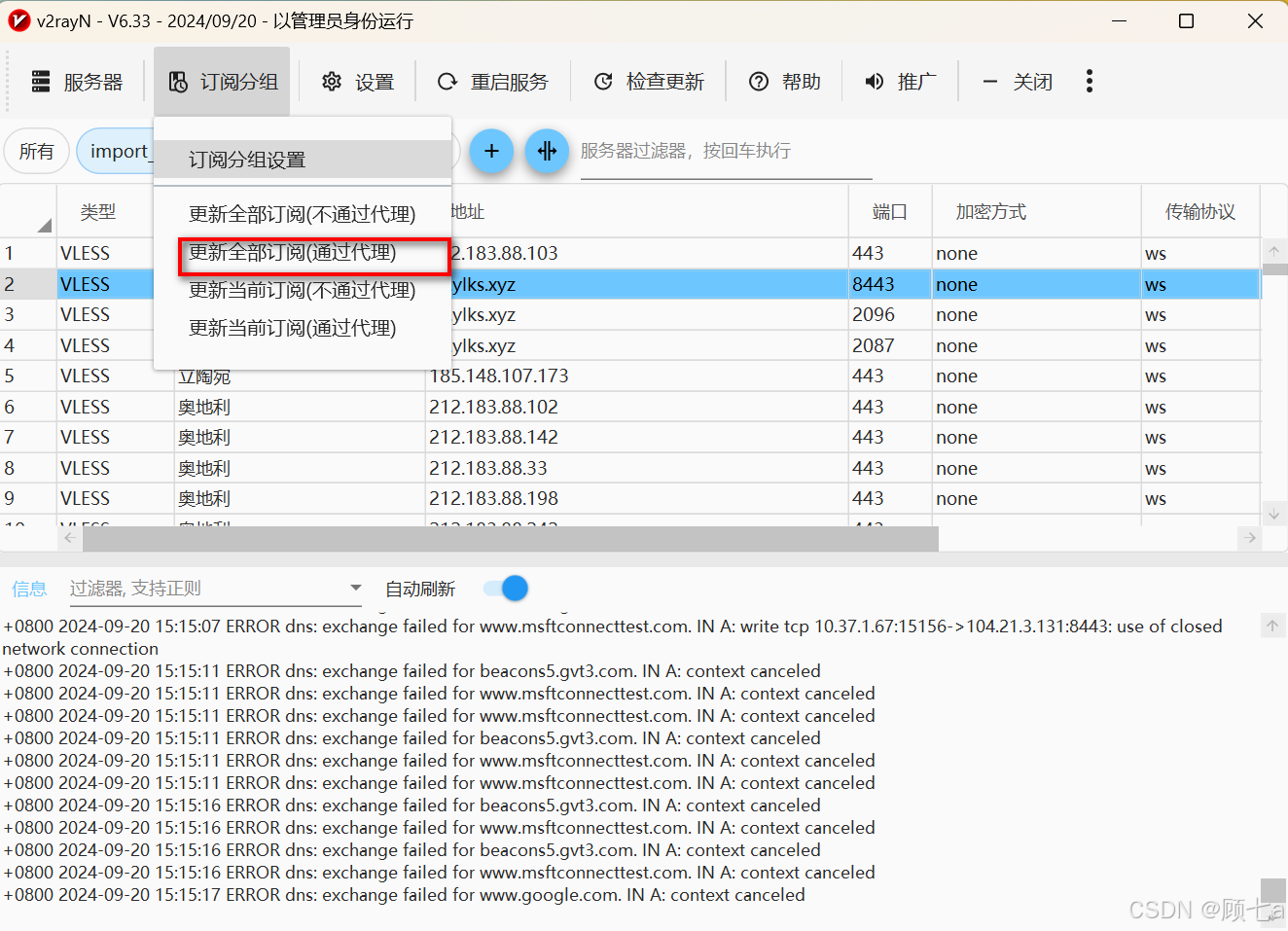Click the www.google.com log line
The height and width of the screenshot is (931, 1288).
405,895
